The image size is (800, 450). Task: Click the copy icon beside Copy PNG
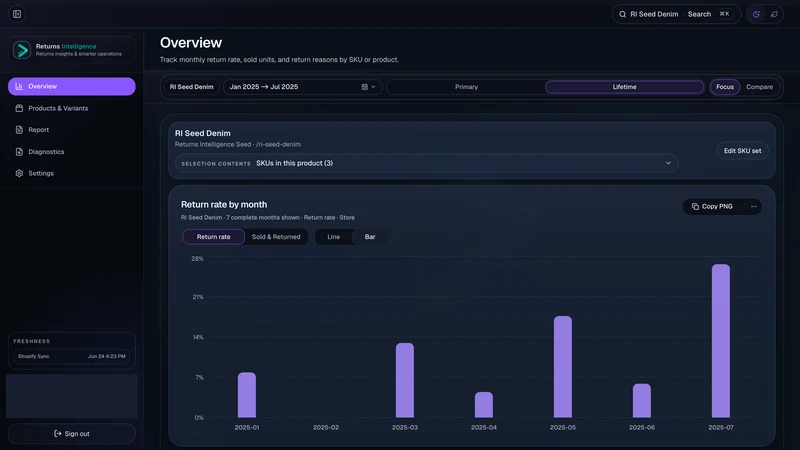pyautogui.click(x=695, y=206)
